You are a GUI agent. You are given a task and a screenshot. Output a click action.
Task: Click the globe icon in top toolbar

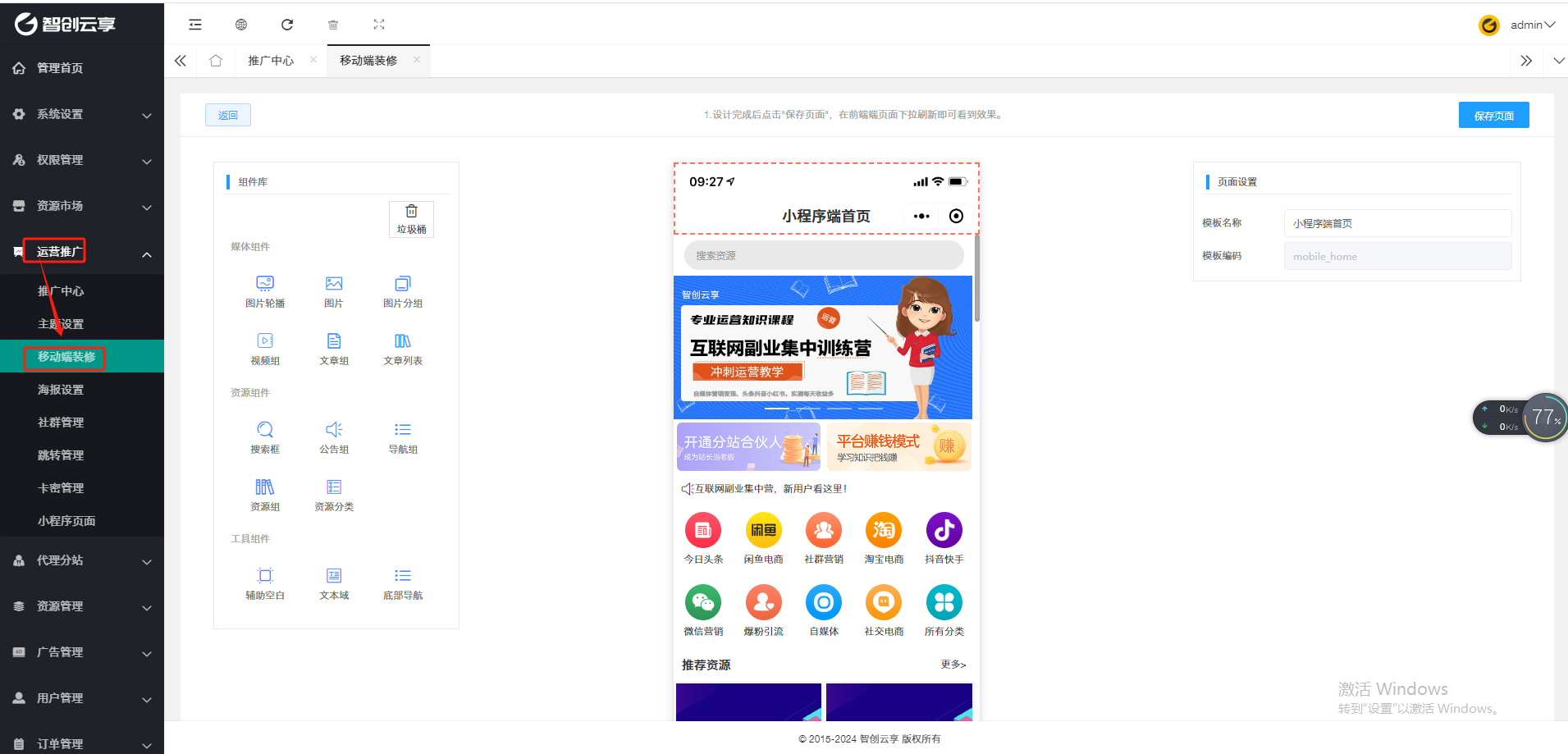pyautogui.click(x=241, y=25)
